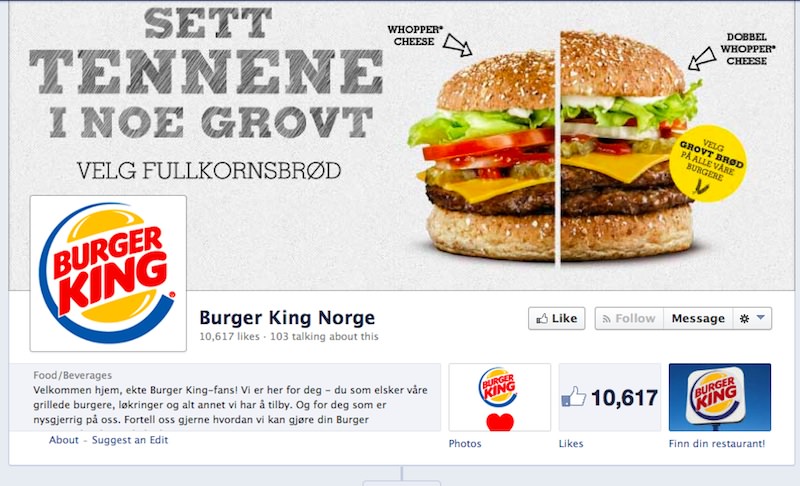Click the yellow Velg Grovt Brød badge
Screen dimensions: 800x486
(708, 163)
